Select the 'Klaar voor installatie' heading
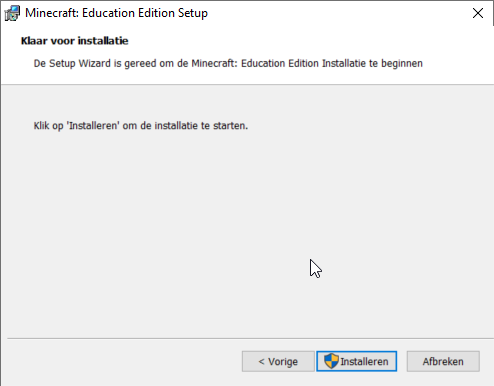The image size is (494, 386). pyautogui.click(x=75, y=41)
